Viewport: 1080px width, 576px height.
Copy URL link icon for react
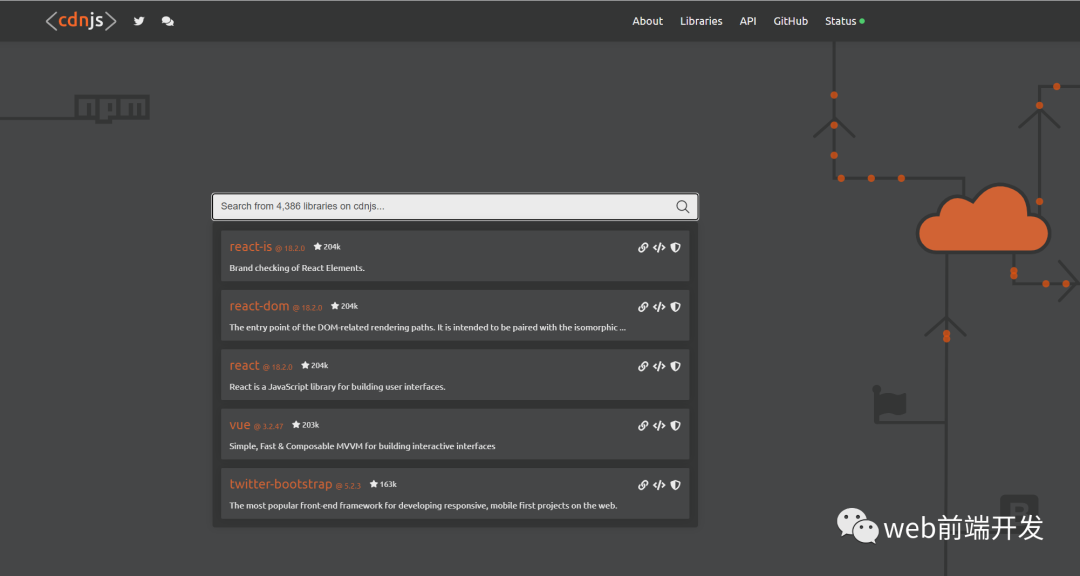click(643, 366)
